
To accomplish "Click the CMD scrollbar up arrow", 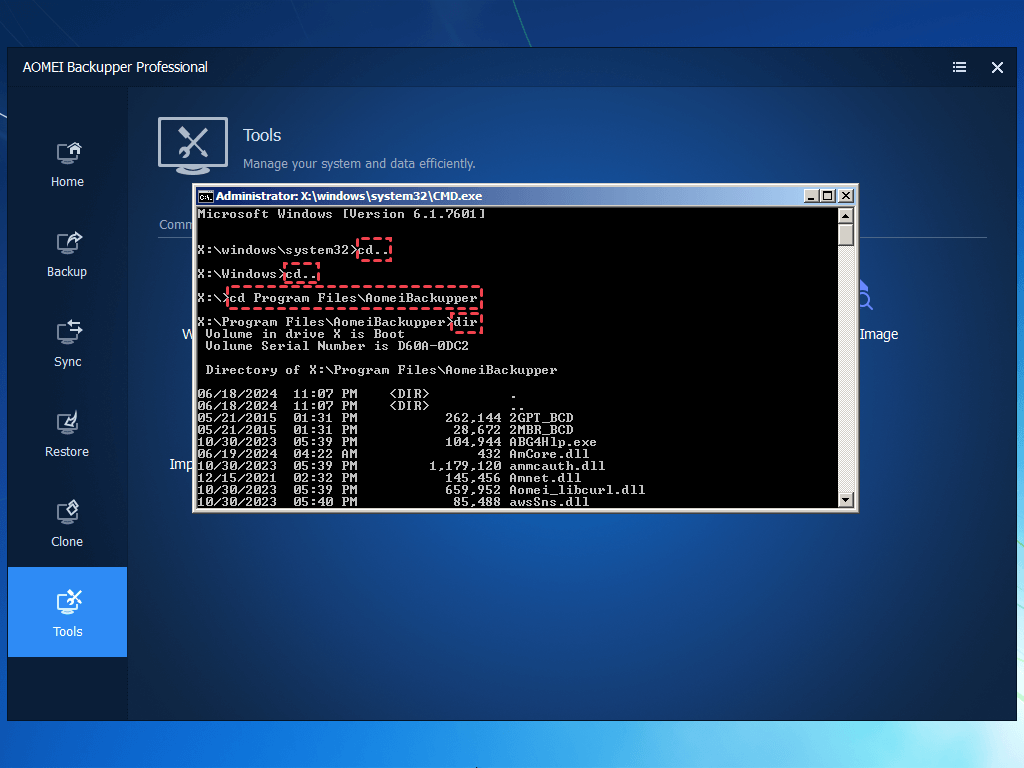I will coord(846,216).
